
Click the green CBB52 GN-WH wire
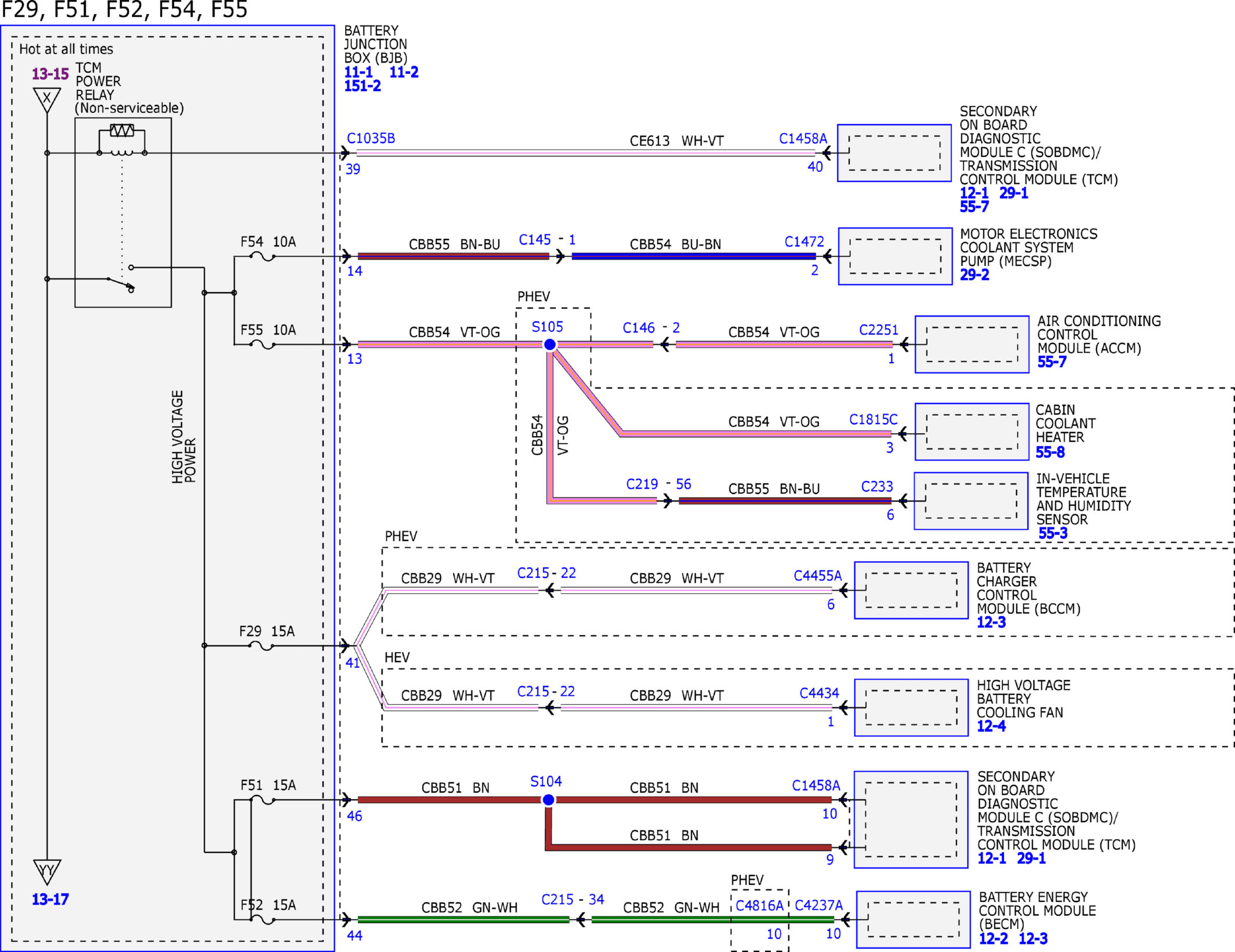point(464,920)
